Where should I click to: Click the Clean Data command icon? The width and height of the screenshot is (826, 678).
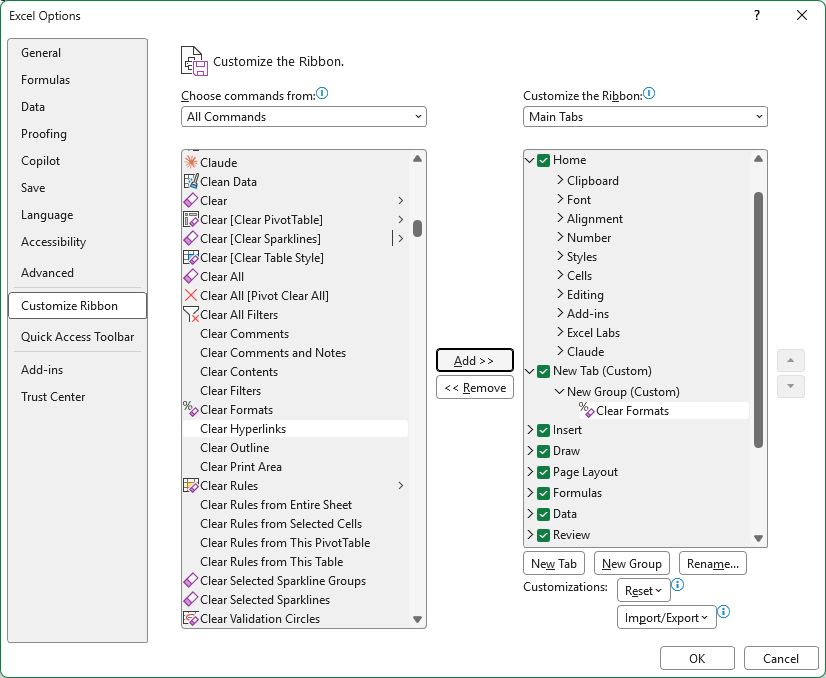191,181
